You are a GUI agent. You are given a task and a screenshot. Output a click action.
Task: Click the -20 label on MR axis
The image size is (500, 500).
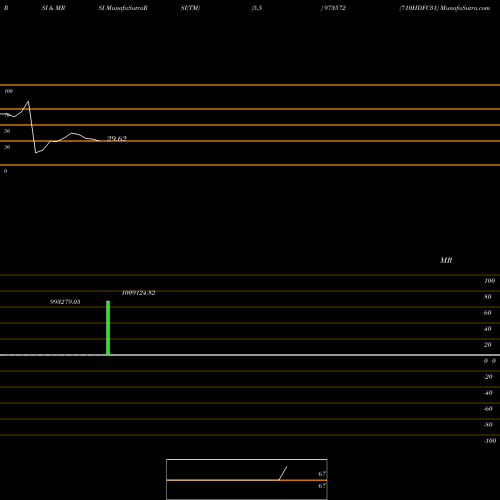[x=488, y=377]
